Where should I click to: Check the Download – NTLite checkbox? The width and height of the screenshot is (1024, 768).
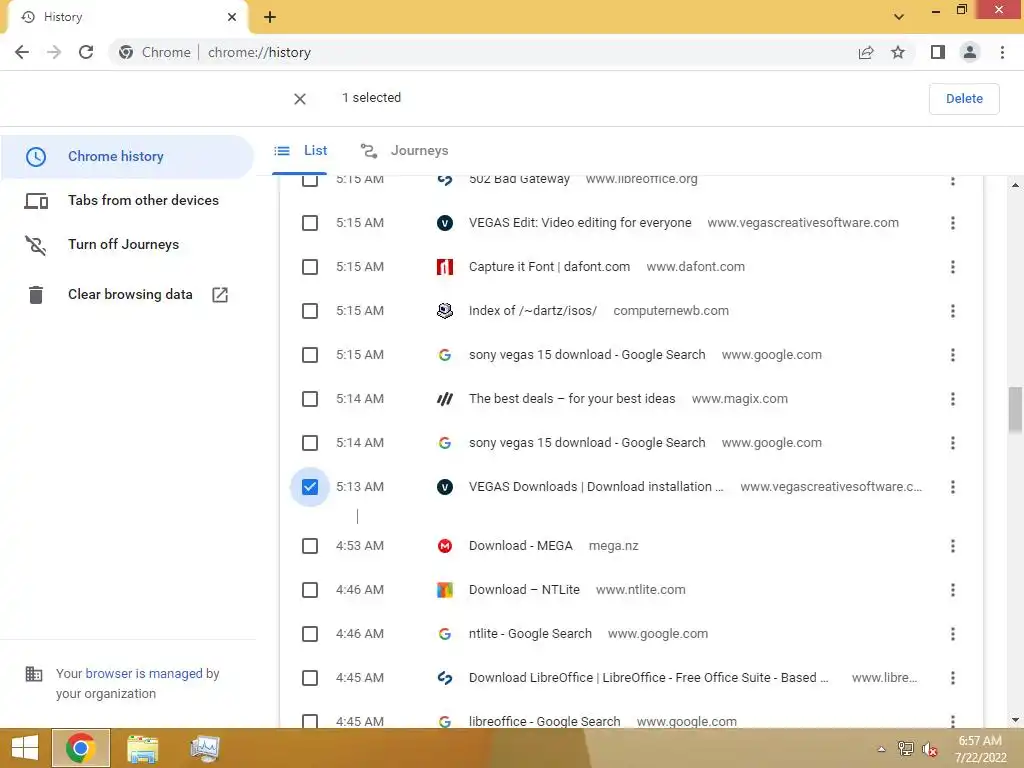(310, 590)
